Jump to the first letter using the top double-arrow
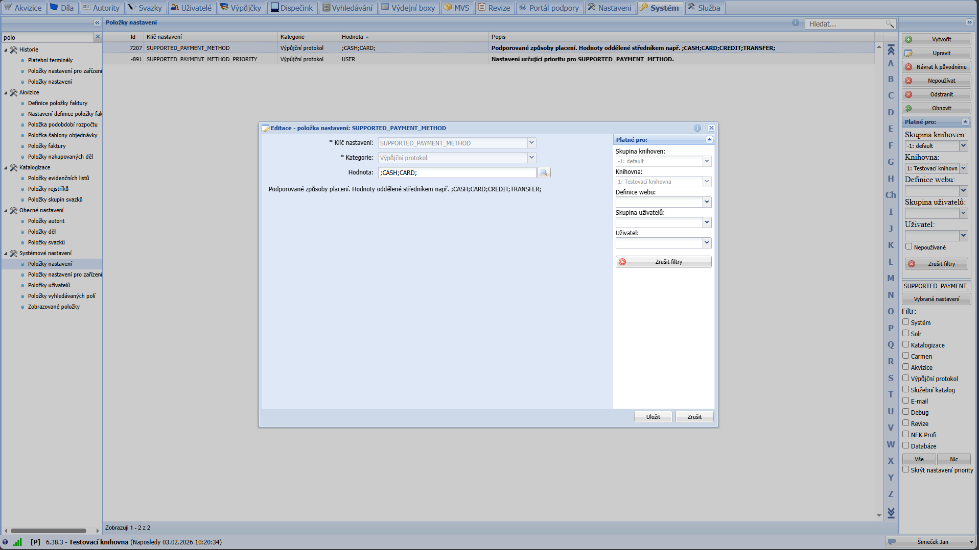The width and height of the screenshot is (979, 550). [891, 48]
